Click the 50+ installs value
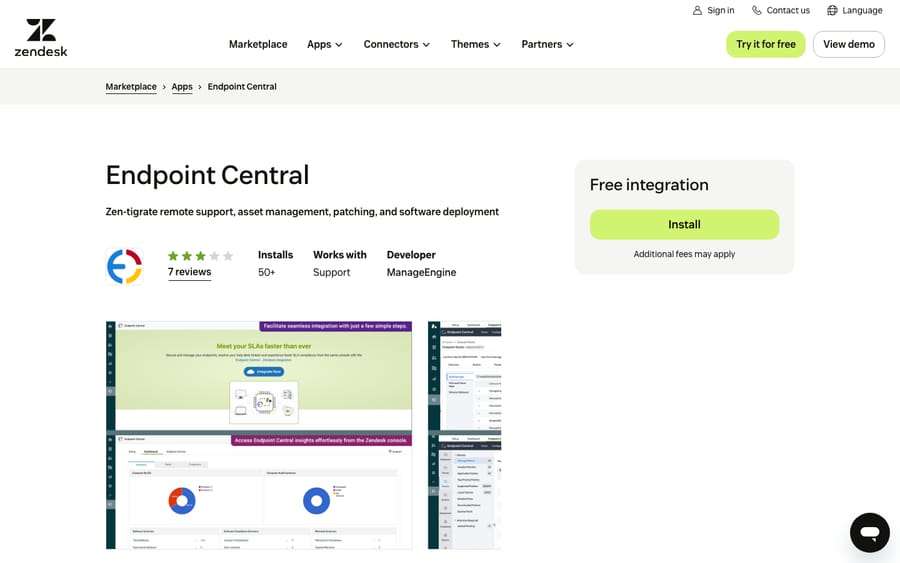The width and height of the screenshot is (900, 563). (x=266, y=273)
